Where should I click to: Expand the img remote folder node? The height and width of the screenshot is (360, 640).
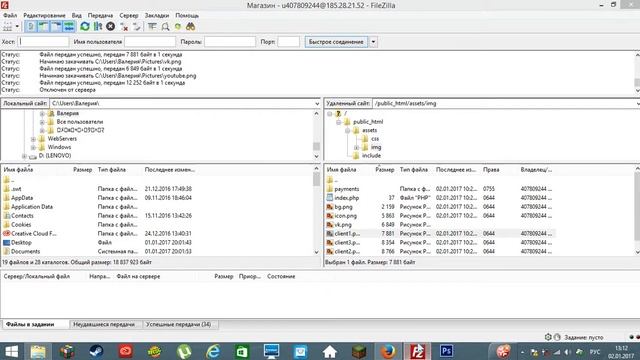pos(356,147)
